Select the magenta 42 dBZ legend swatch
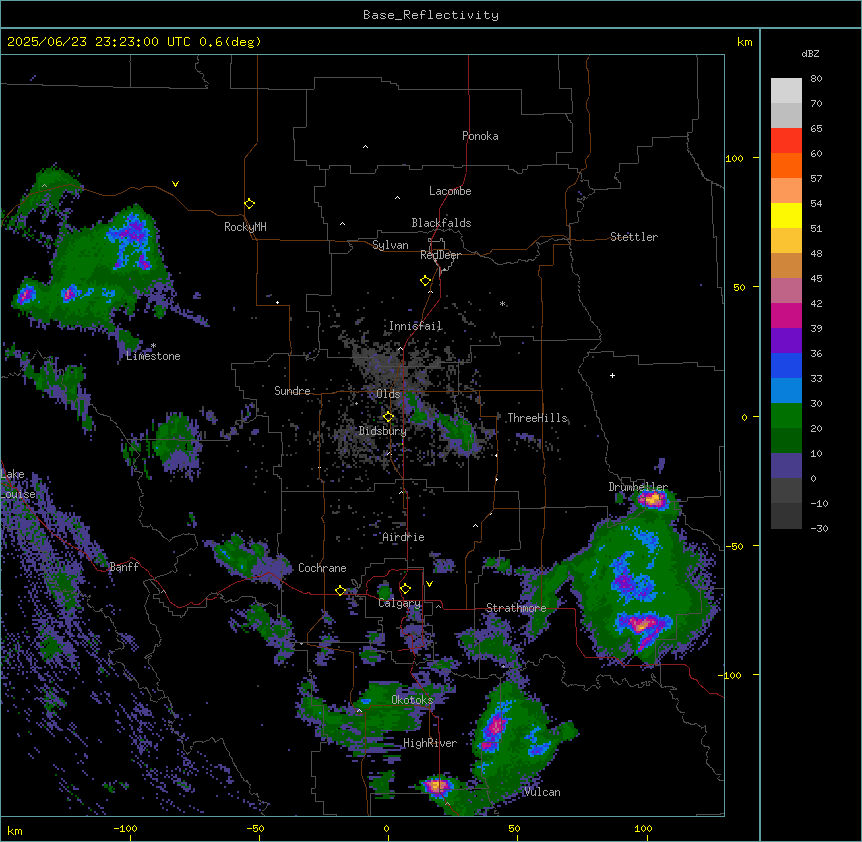This screenshot has height=842, width=862. pos(786,315)
